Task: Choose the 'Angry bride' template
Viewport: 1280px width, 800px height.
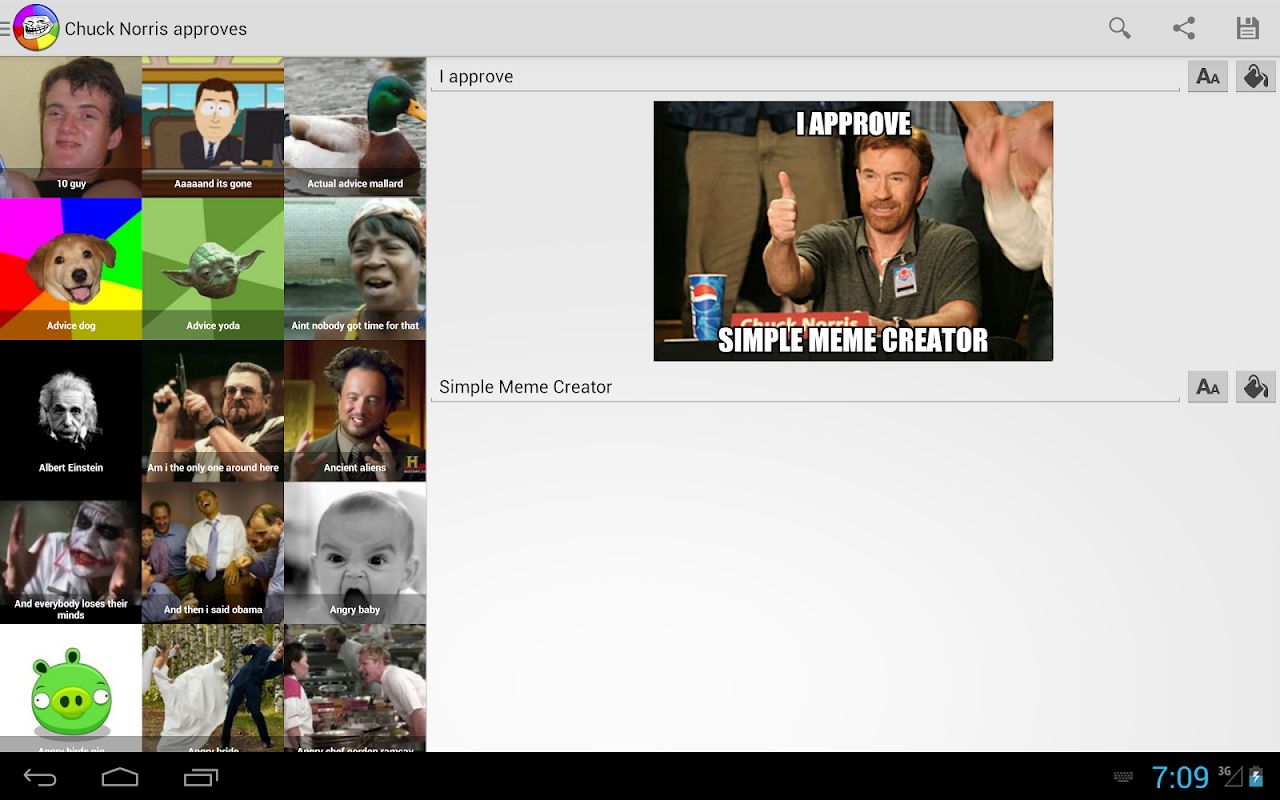Action: click(213, 688)
